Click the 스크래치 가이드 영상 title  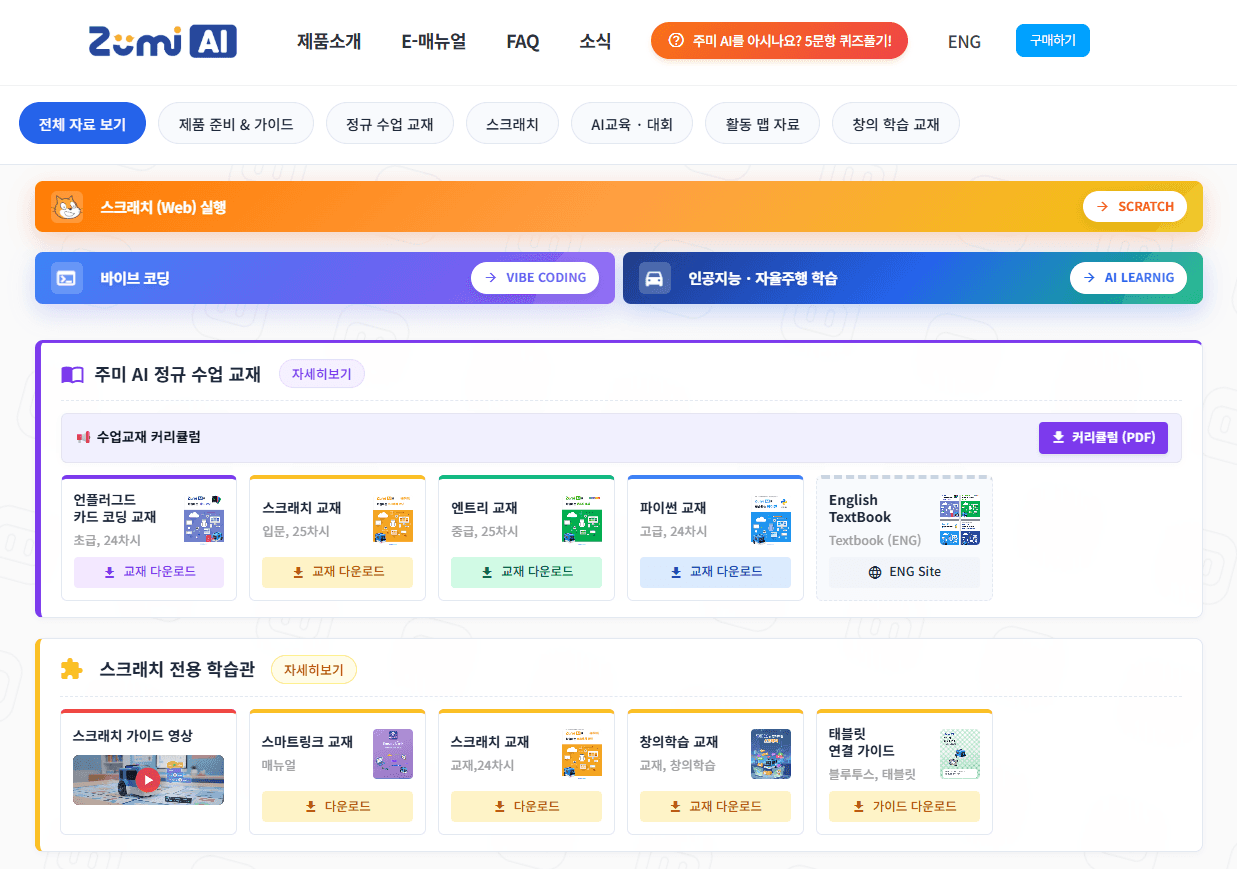[x=133, y=736]
